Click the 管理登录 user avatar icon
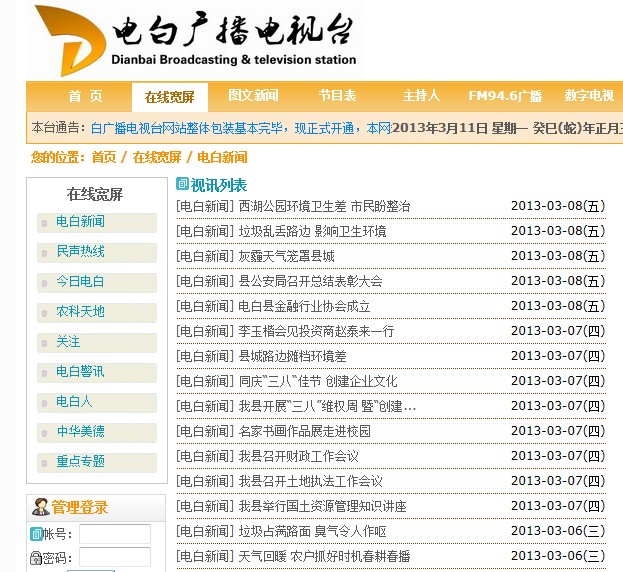The image size is (623, 572). click(40, 507)
